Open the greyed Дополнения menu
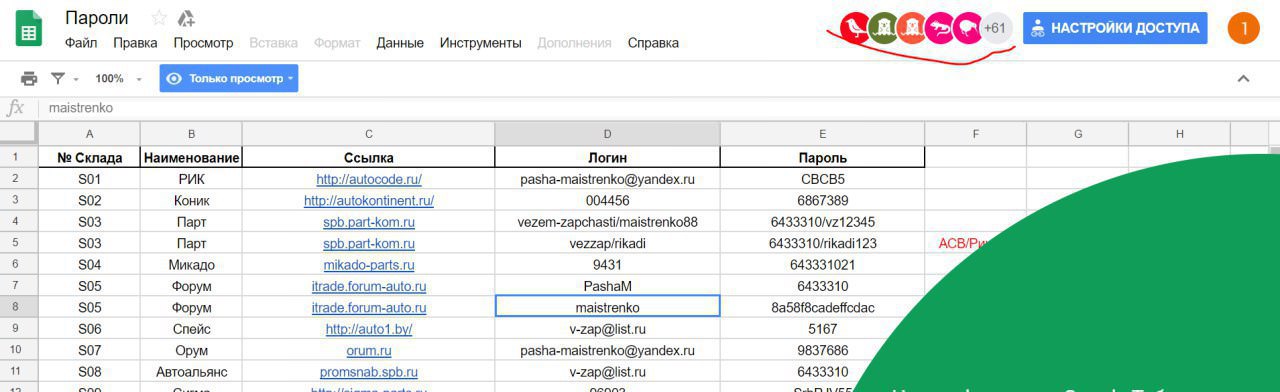Image resolution: width=1280 pixels, height=392 pixels. pyautogui.click(x=574, y=43)
